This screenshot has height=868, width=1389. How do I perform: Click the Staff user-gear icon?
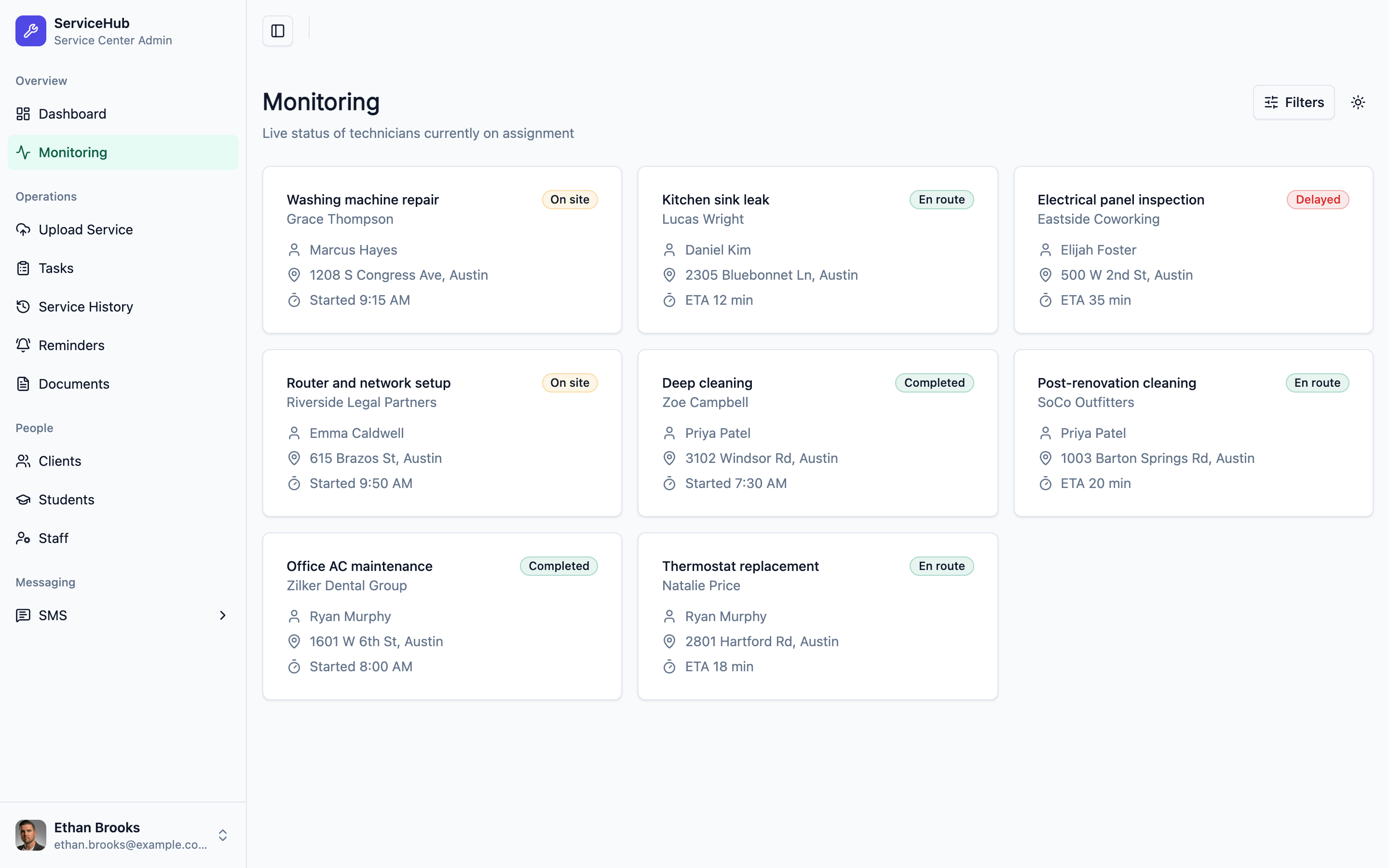tap(23, 538)
